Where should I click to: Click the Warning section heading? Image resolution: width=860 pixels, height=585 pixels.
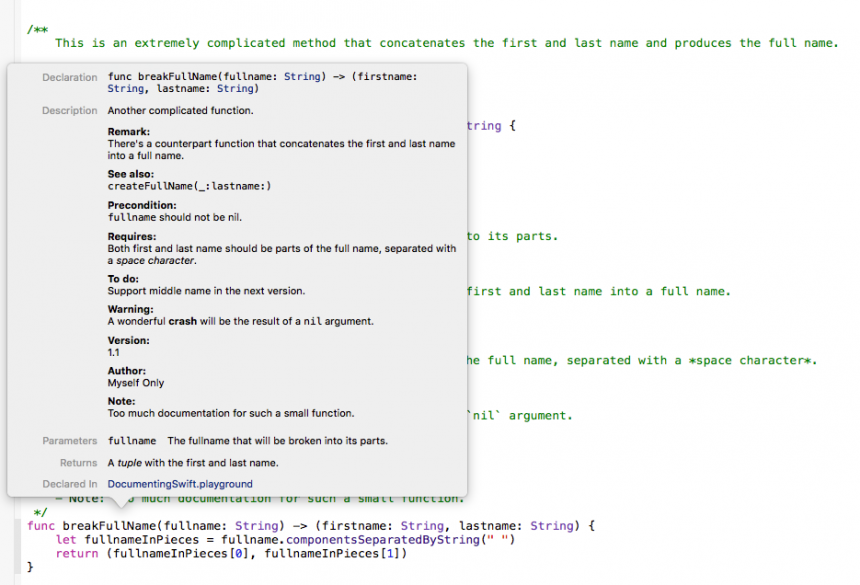pyautogui.click(x=132, y=309)
